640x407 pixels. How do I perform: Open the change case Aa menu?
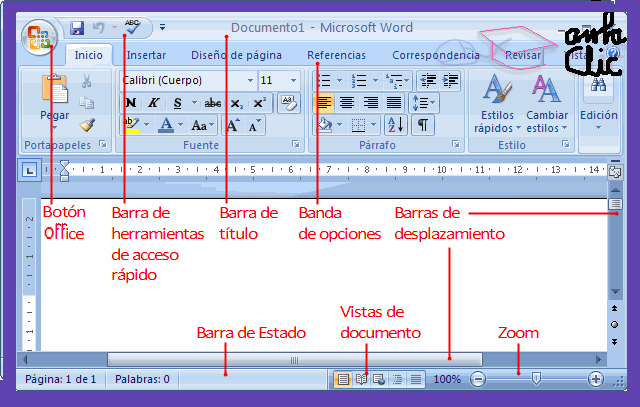202,125
